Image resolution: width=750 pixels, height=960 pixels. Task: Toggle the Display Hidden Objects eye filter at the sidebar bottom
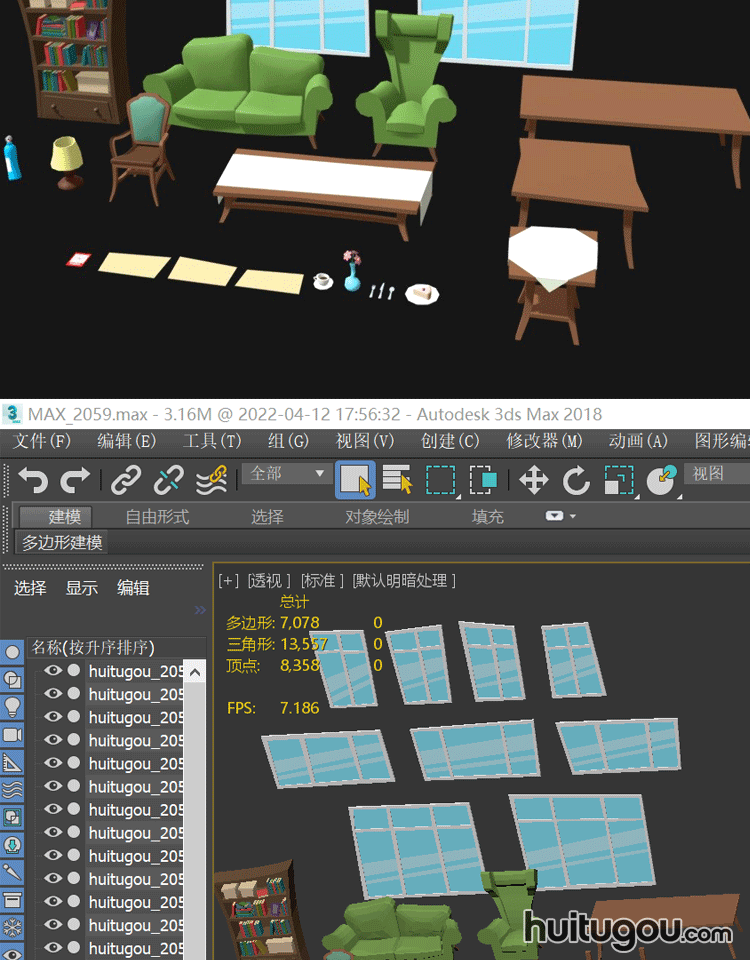(12, 953)
